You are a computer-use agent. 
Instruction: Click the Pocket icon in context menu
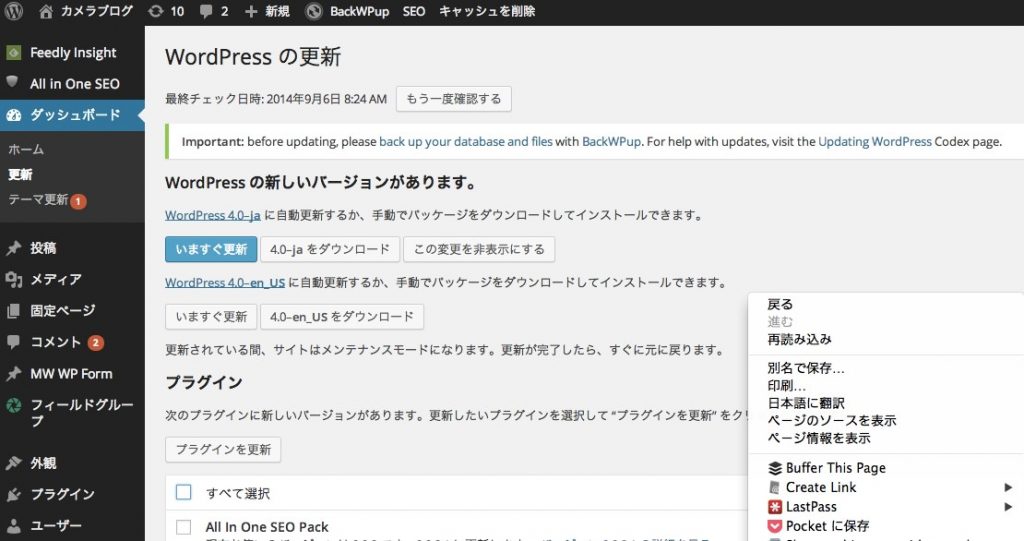(775, 526)
